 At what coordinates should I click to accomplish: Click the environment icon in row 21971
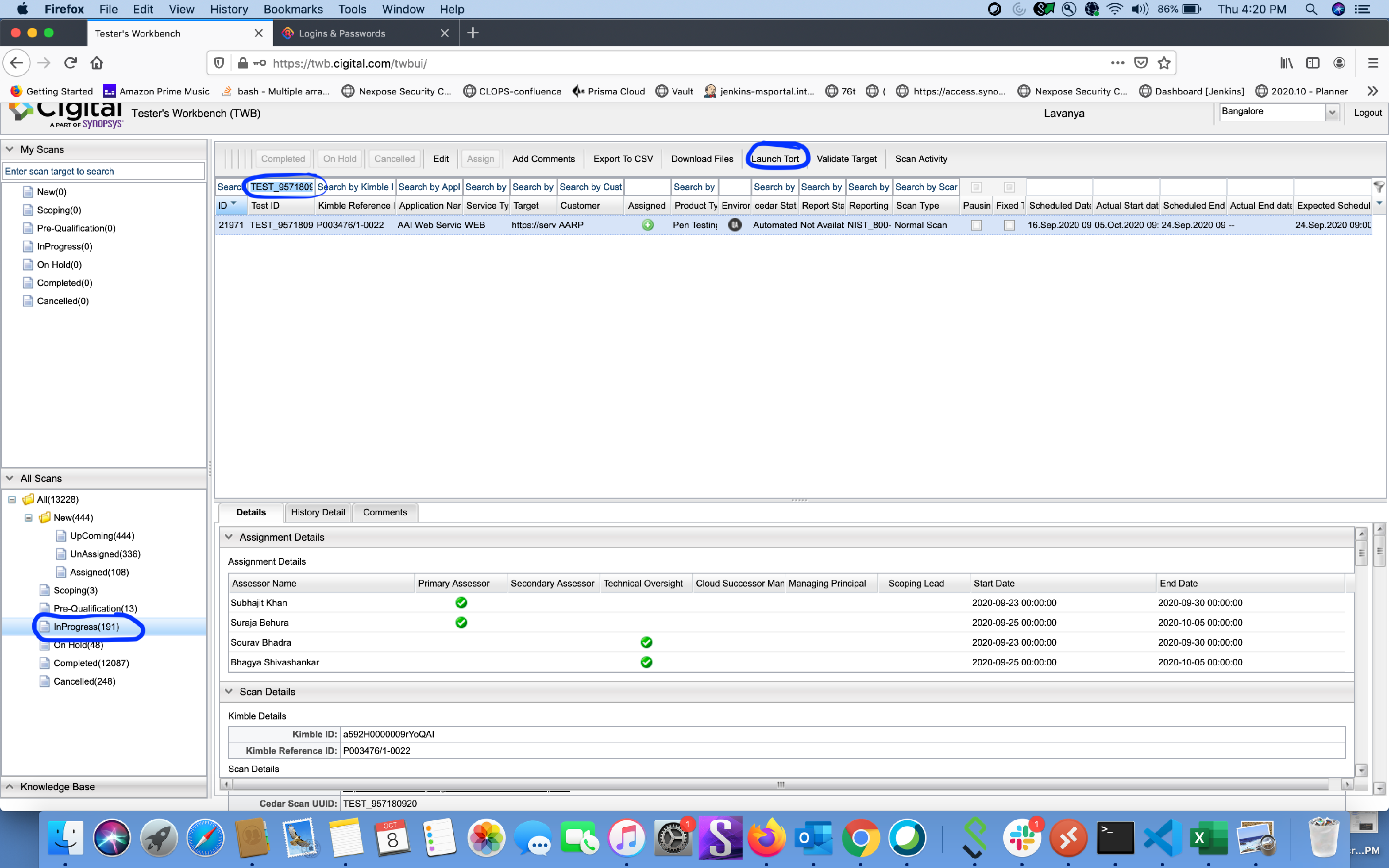(x=735, y=225)
